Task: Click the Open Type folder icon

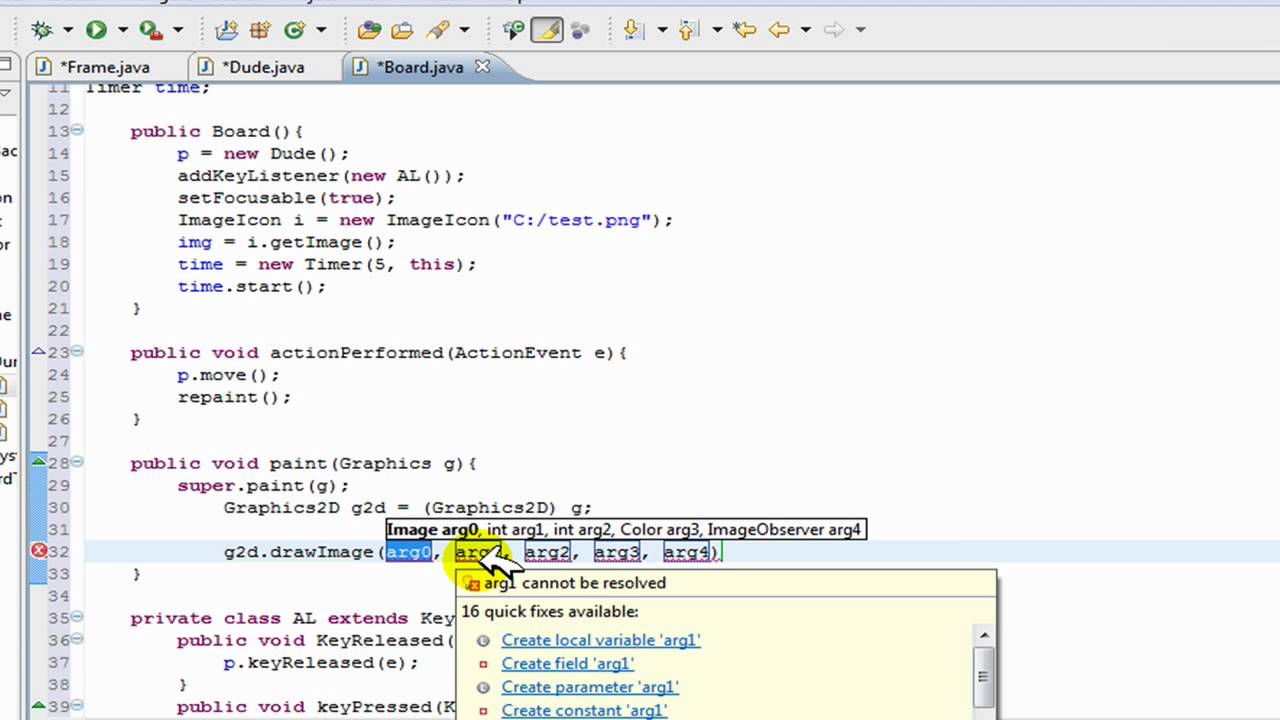Action: point(369,30)
